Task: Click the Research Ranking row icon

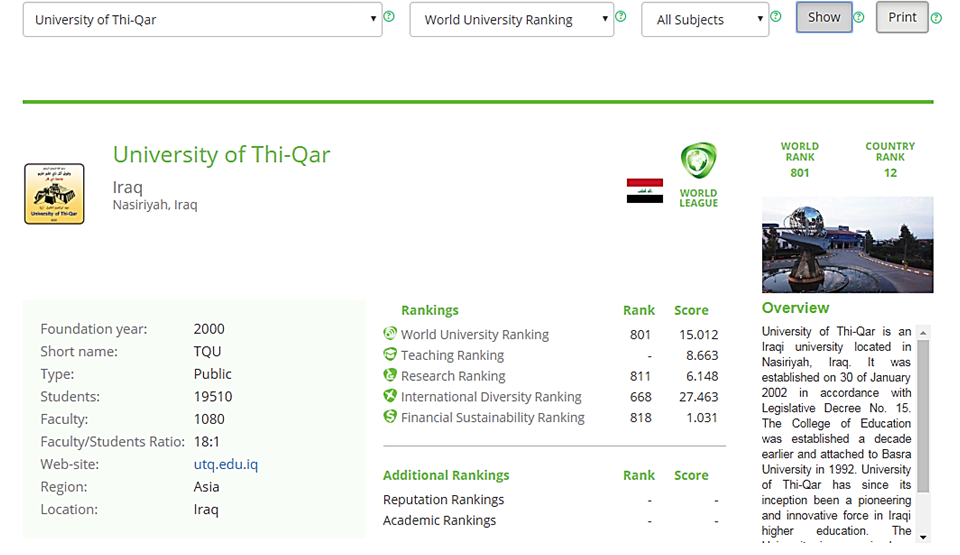Action: click(x=390, y=376)
